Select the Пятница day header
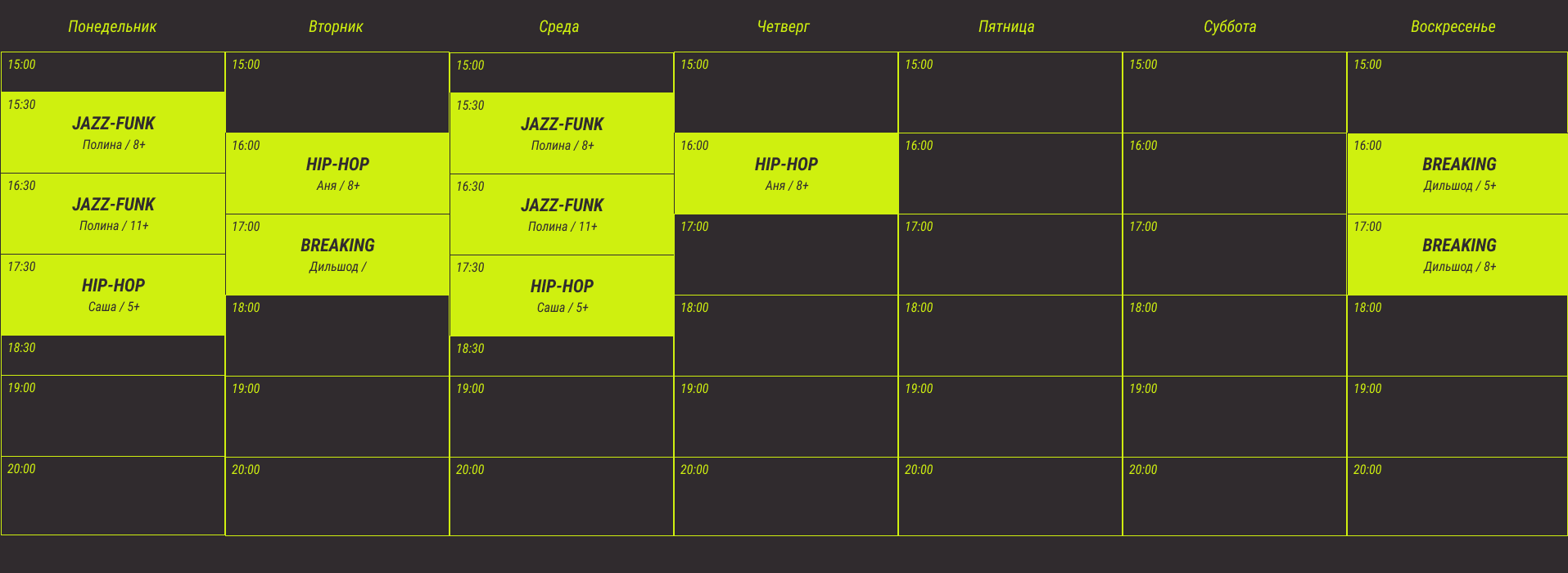This screenshot has height=573, width=1568. 1006,26
